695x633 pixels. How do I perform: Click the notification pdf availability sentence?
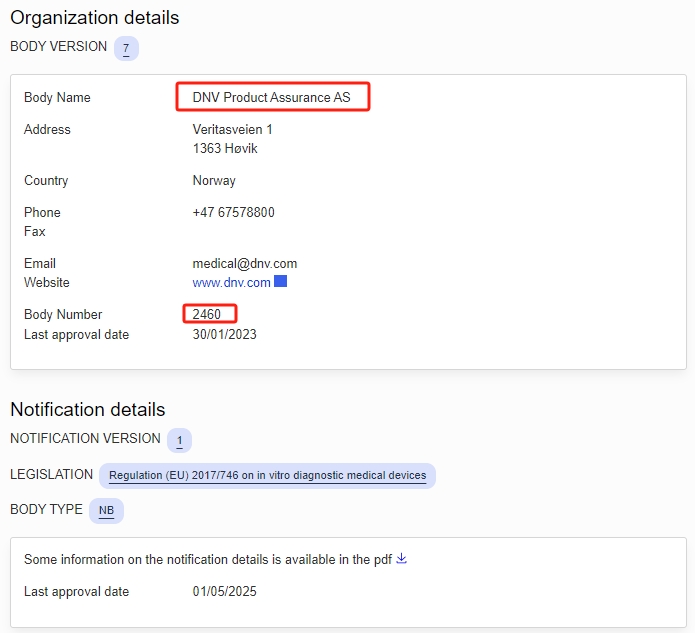point(208,559)
